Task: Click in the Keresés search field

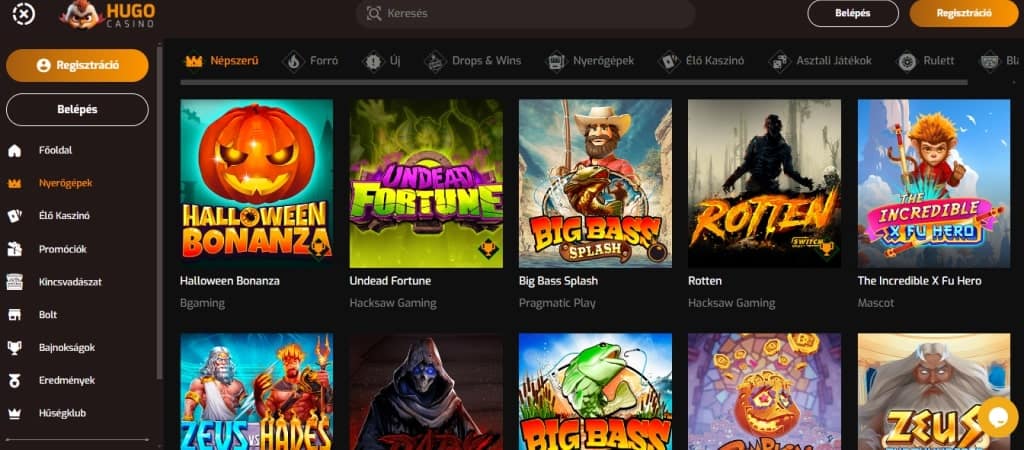Action: pyautogui.click(x=526, y=13)
